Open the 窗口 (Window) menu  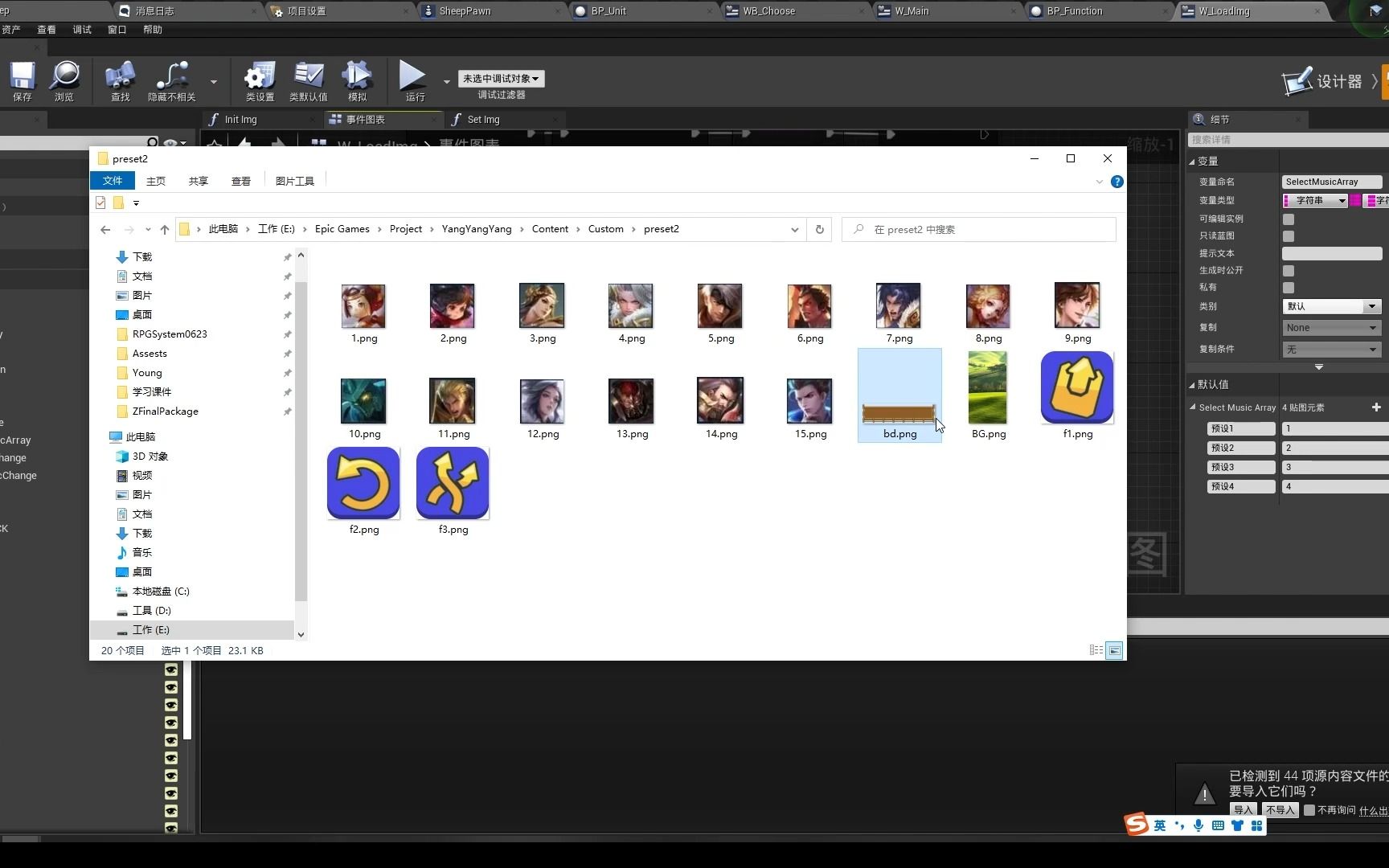tap(117, 30)
